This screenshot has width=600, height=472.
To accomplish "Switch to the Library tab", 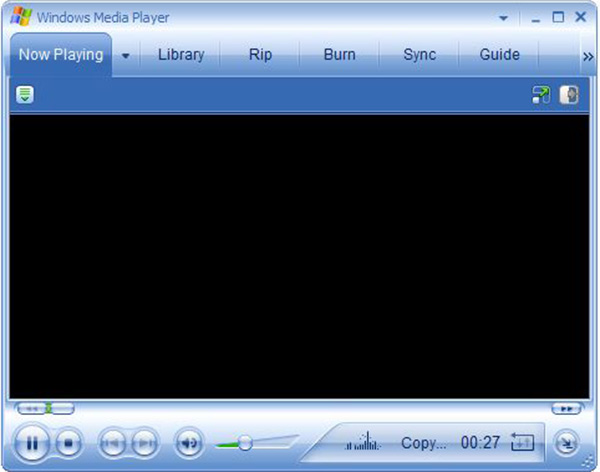I will pyautogui.click(x=181, y=54).
